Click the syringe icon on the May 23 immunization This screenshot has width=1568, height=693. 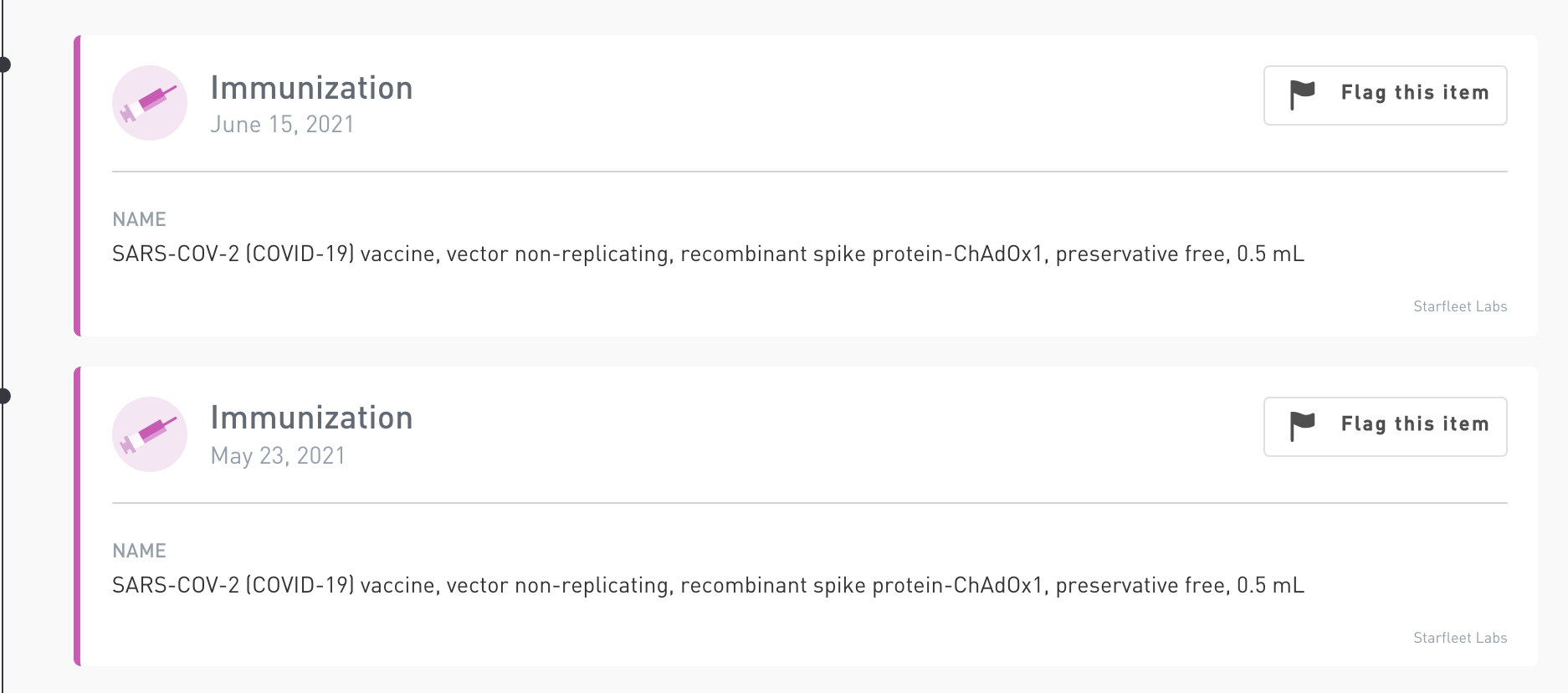click(x=150, y=434)
